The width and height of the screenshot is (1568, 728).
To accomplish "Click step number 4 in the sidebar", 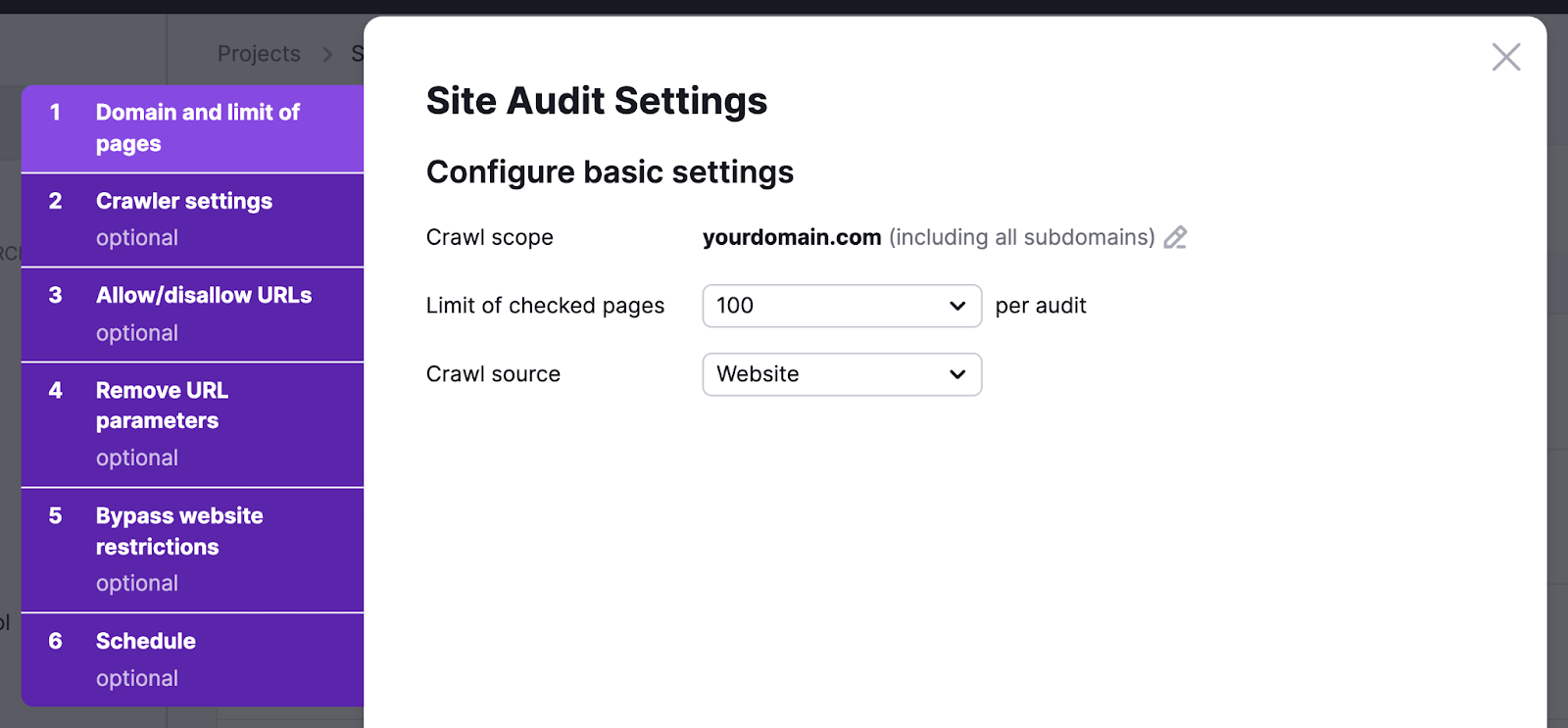I will point(56,391).
